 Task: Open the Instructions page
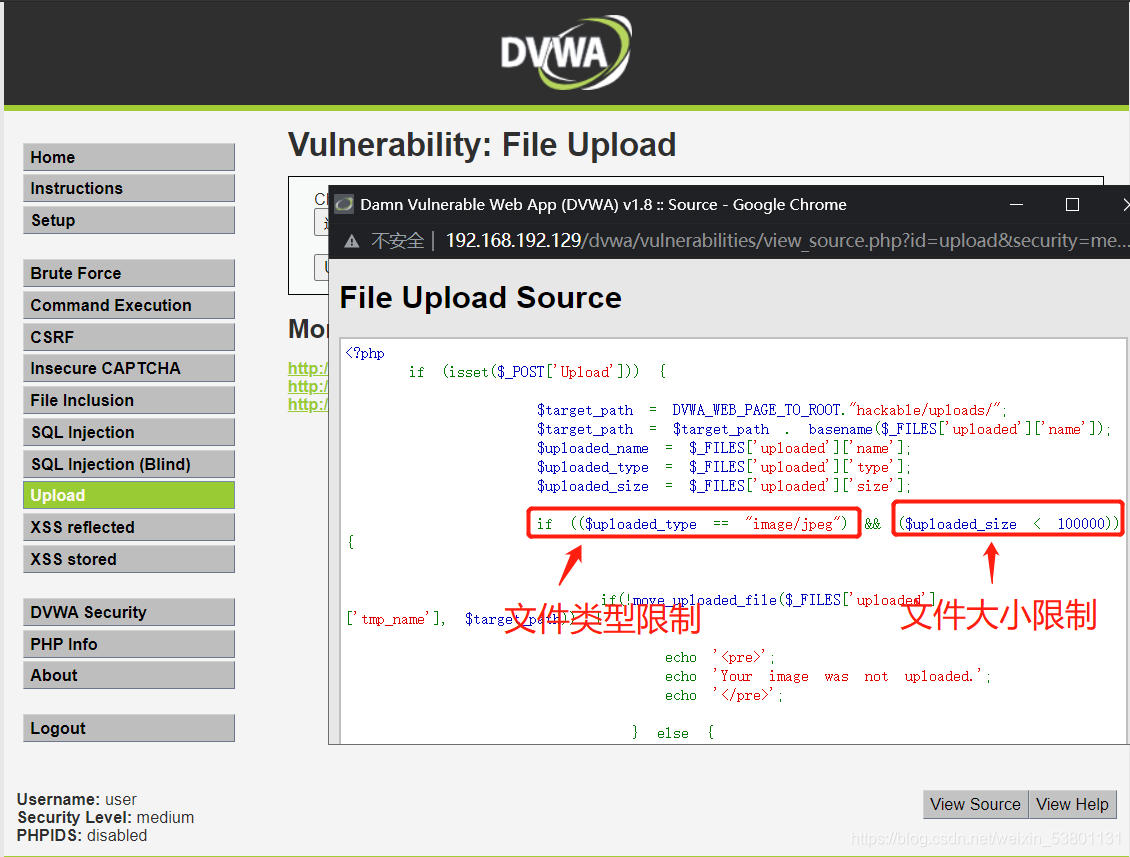(x=129, y=188)
